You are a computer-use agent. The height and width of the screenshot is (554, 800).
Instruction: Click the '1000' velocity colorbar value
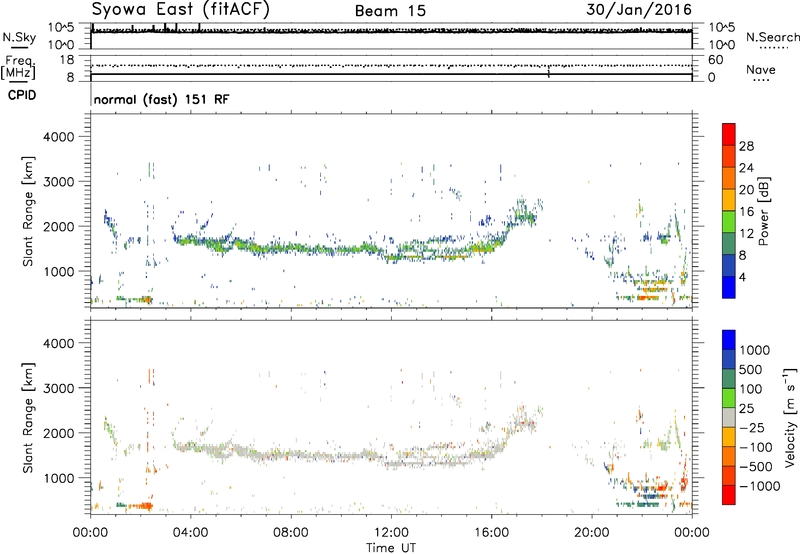(754, 350)
